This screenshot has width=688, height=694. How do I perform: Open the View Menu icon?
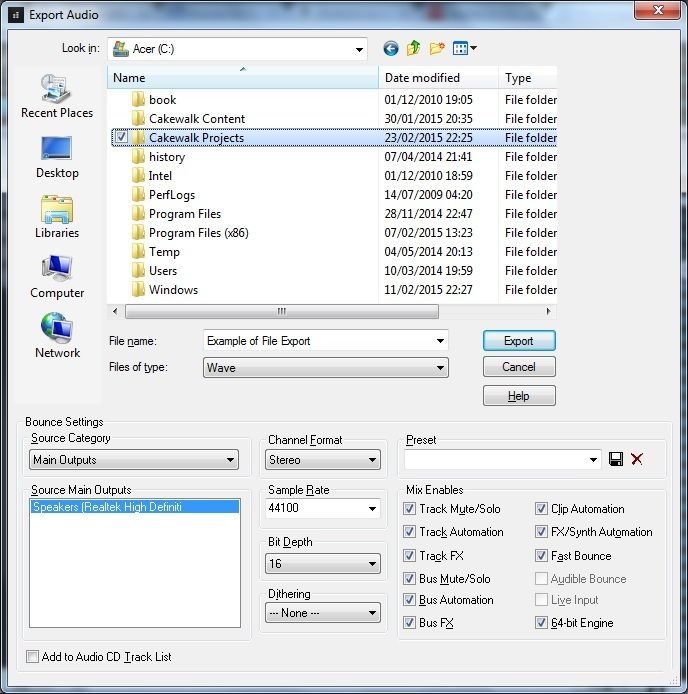(x=465, y=48)
